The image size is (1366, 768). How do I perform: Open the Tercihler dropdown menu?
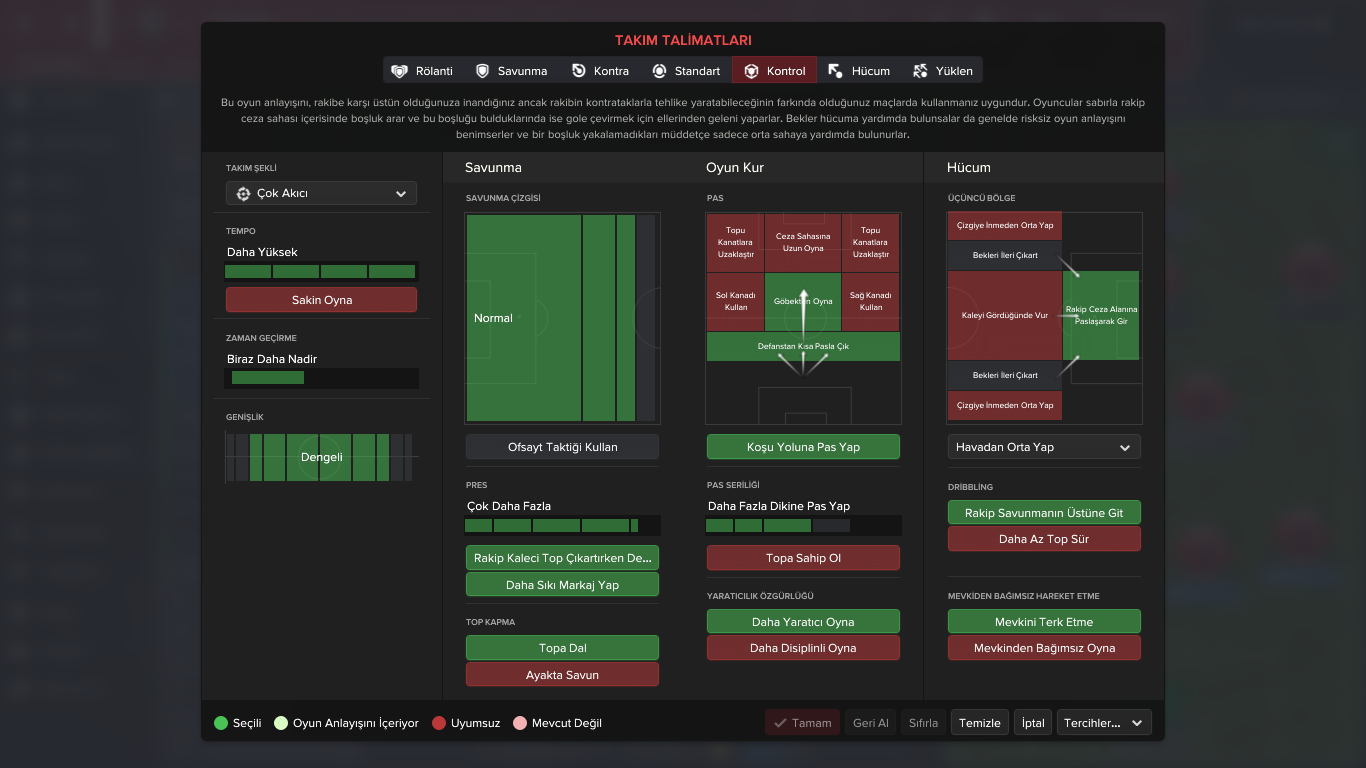tap(1104, 723)
